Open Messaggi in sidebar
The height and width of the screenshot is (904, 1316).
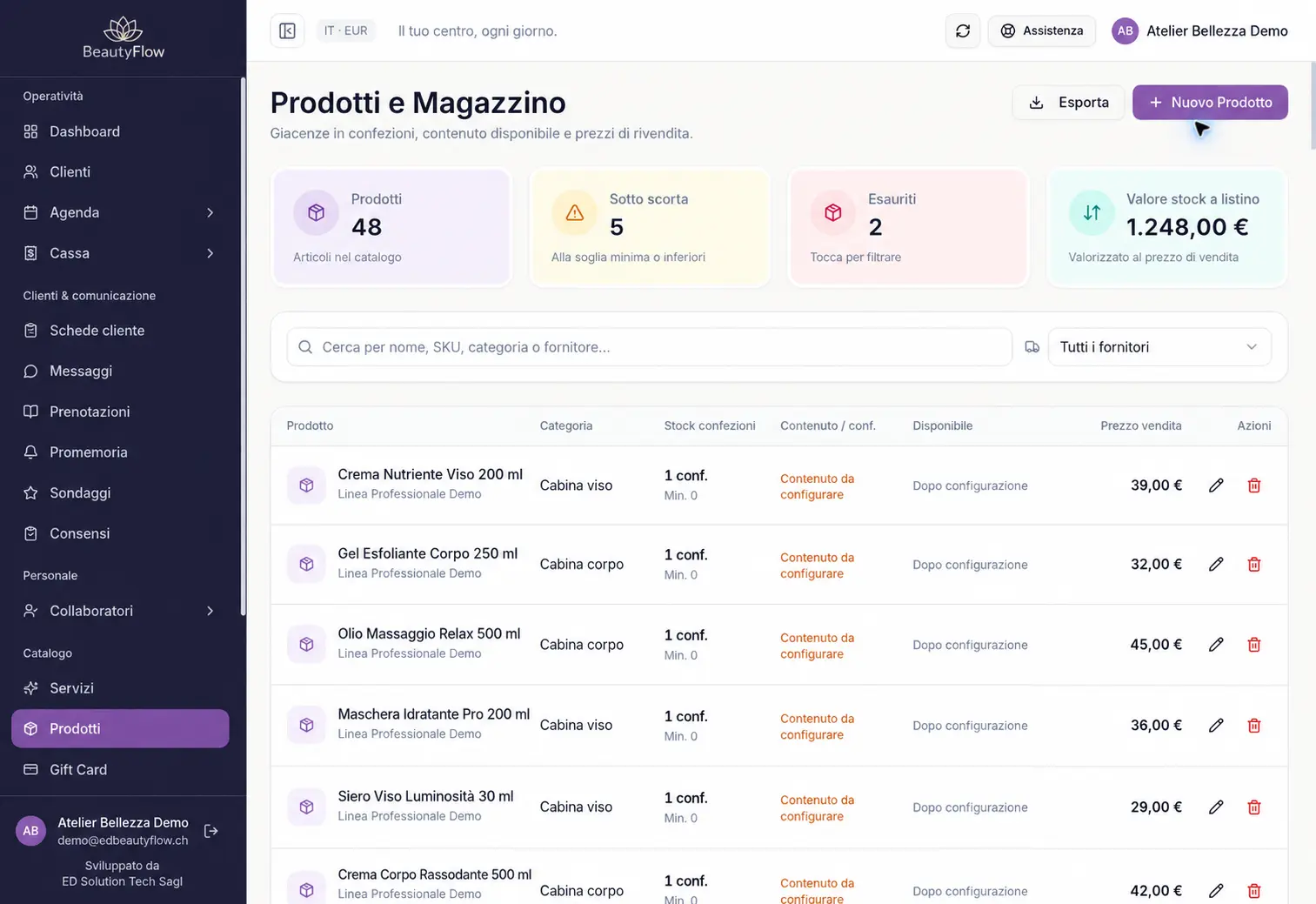(120, 372)
